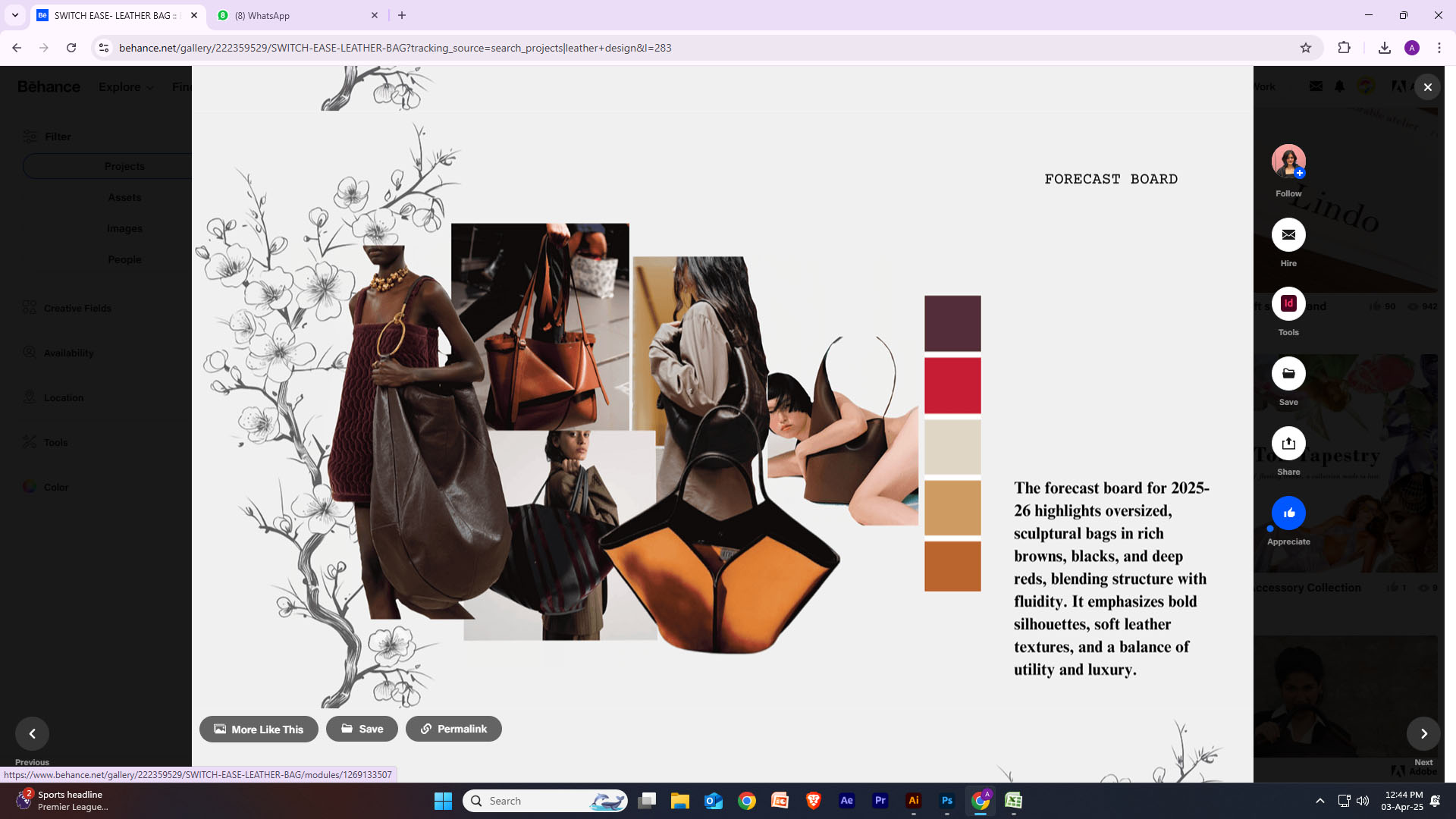1456x819 pixels.
Task: Open the browser tab search dropdown
Action: 14,15
